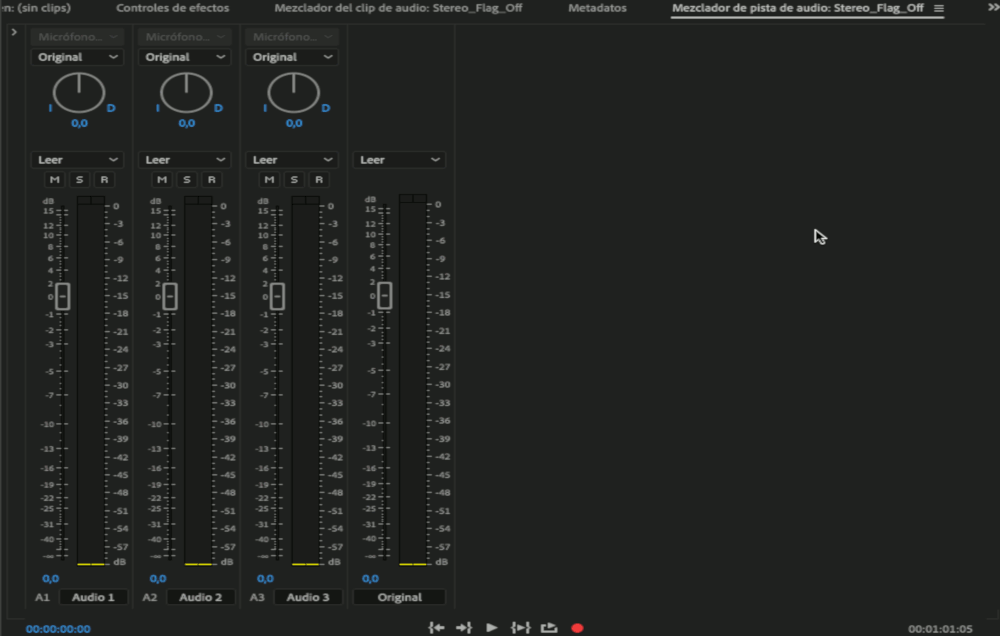Viewport: 1000px width, 636px height.
Task: Open the audio track mixer panel menu
Action: tap(938, 8)
